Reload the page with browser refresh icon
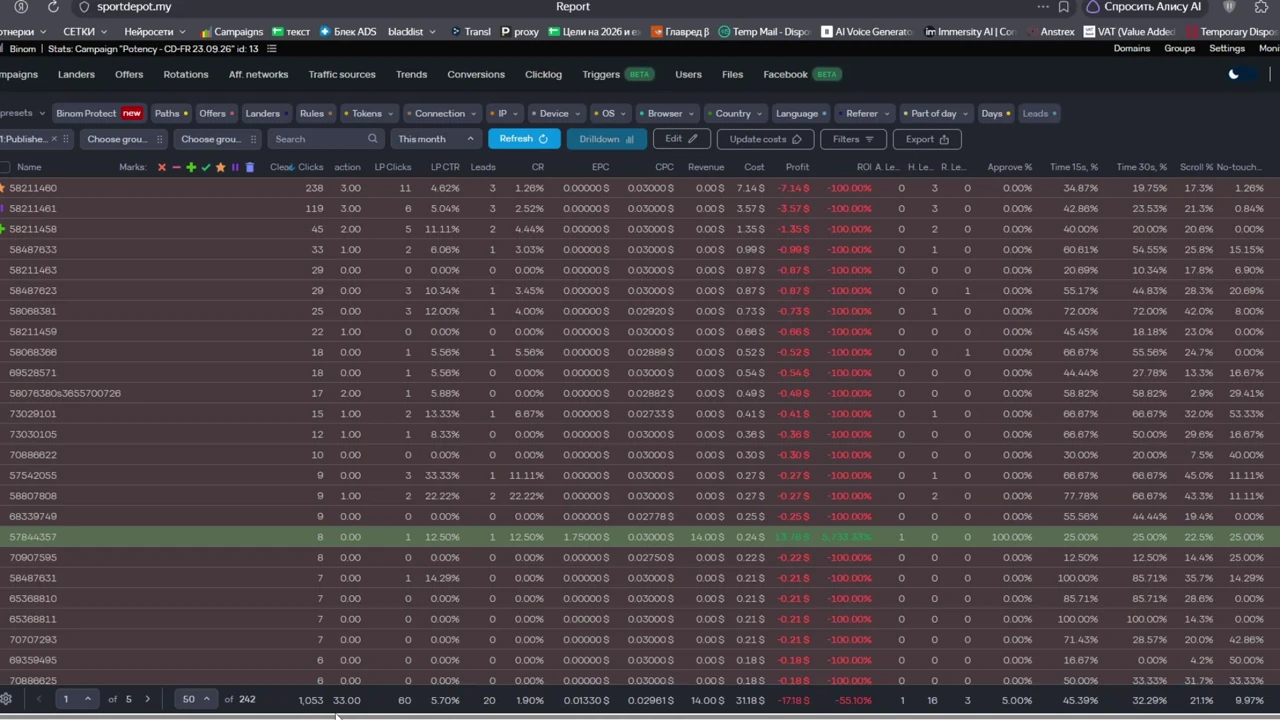 [x=53, y=6]
